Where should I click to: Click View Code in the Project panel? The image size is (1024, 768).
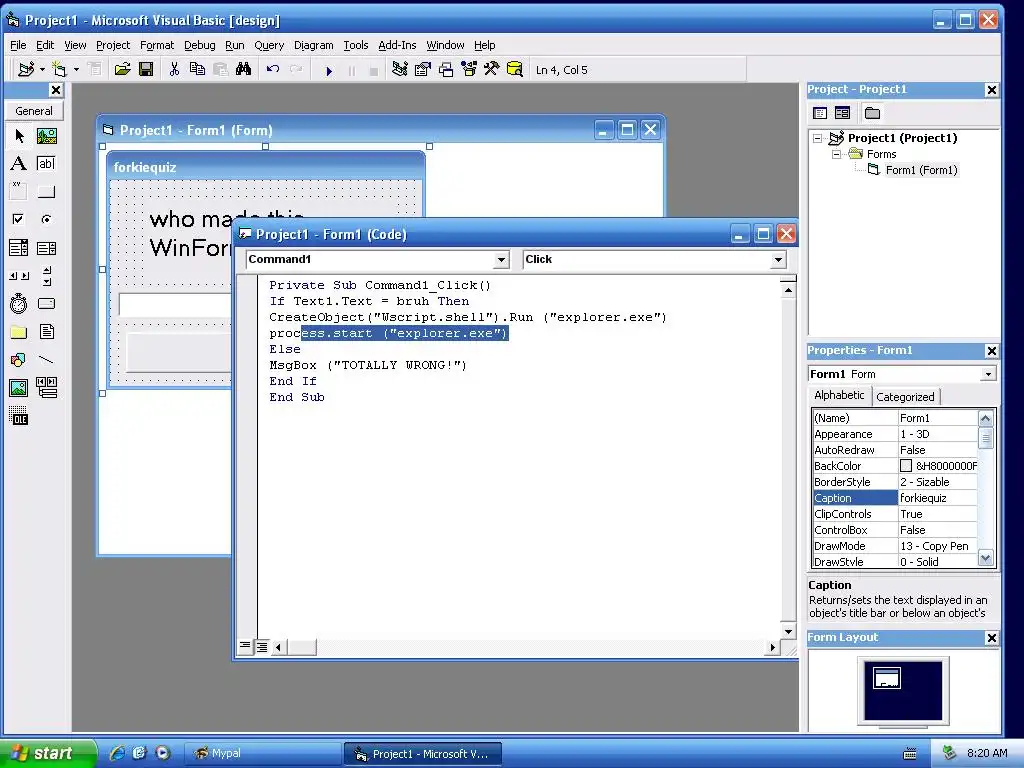tap(820, 113)
